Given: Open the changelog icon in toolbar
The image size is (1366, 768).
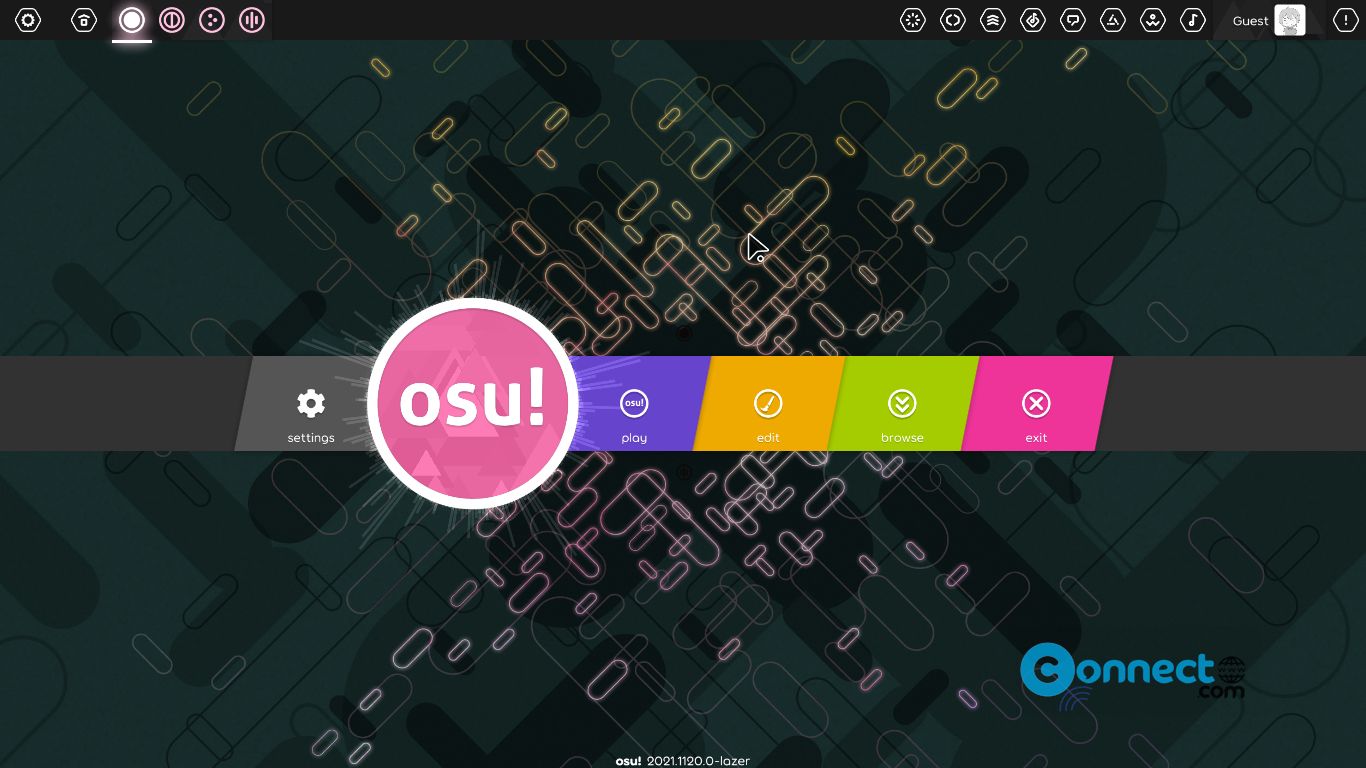Looking at the screenshot, I should [x=953, y=20].
